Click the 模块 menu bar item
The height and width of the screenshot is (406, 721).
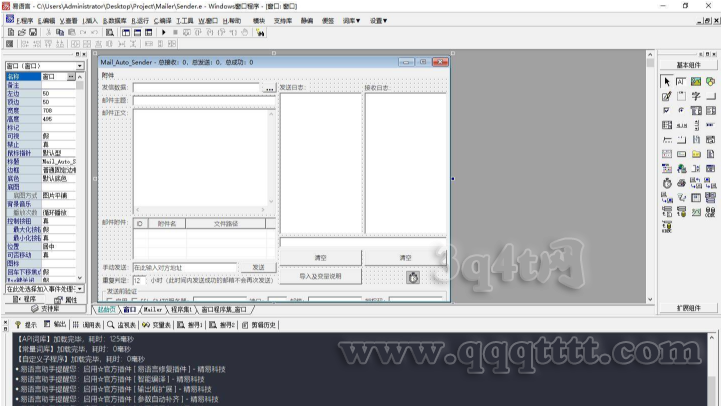pos(259,21)
